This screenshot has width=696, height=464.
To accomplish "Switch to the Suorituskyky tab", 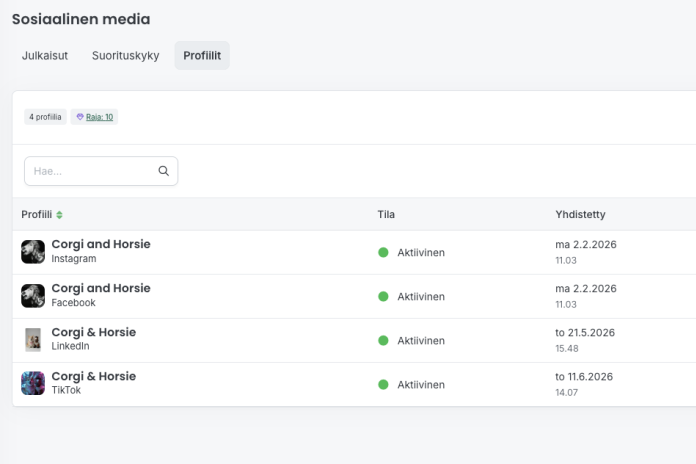I will (x=126, y=56).
